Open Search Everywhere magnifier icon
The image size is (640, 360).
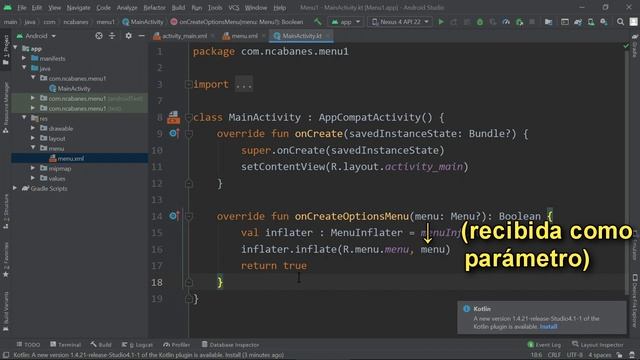coord(620,22)
